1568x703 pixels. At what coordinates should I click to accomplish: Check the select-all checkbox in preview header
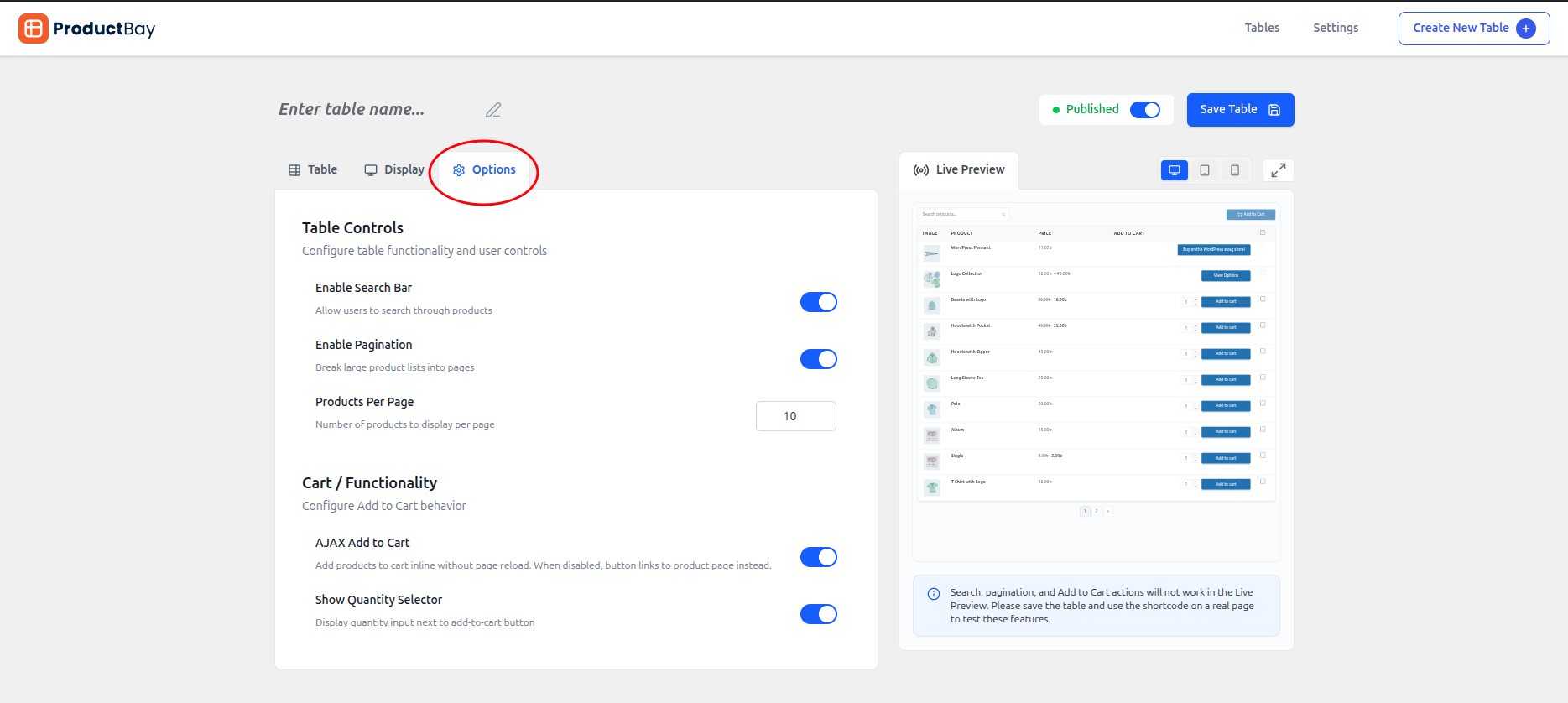click(x=1263, y=232)
